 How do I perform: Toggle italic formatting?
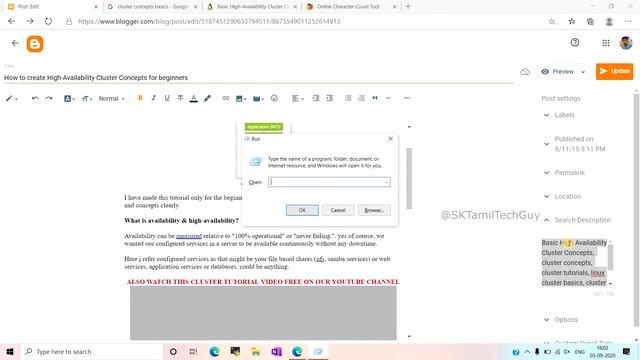coord(153,98)
